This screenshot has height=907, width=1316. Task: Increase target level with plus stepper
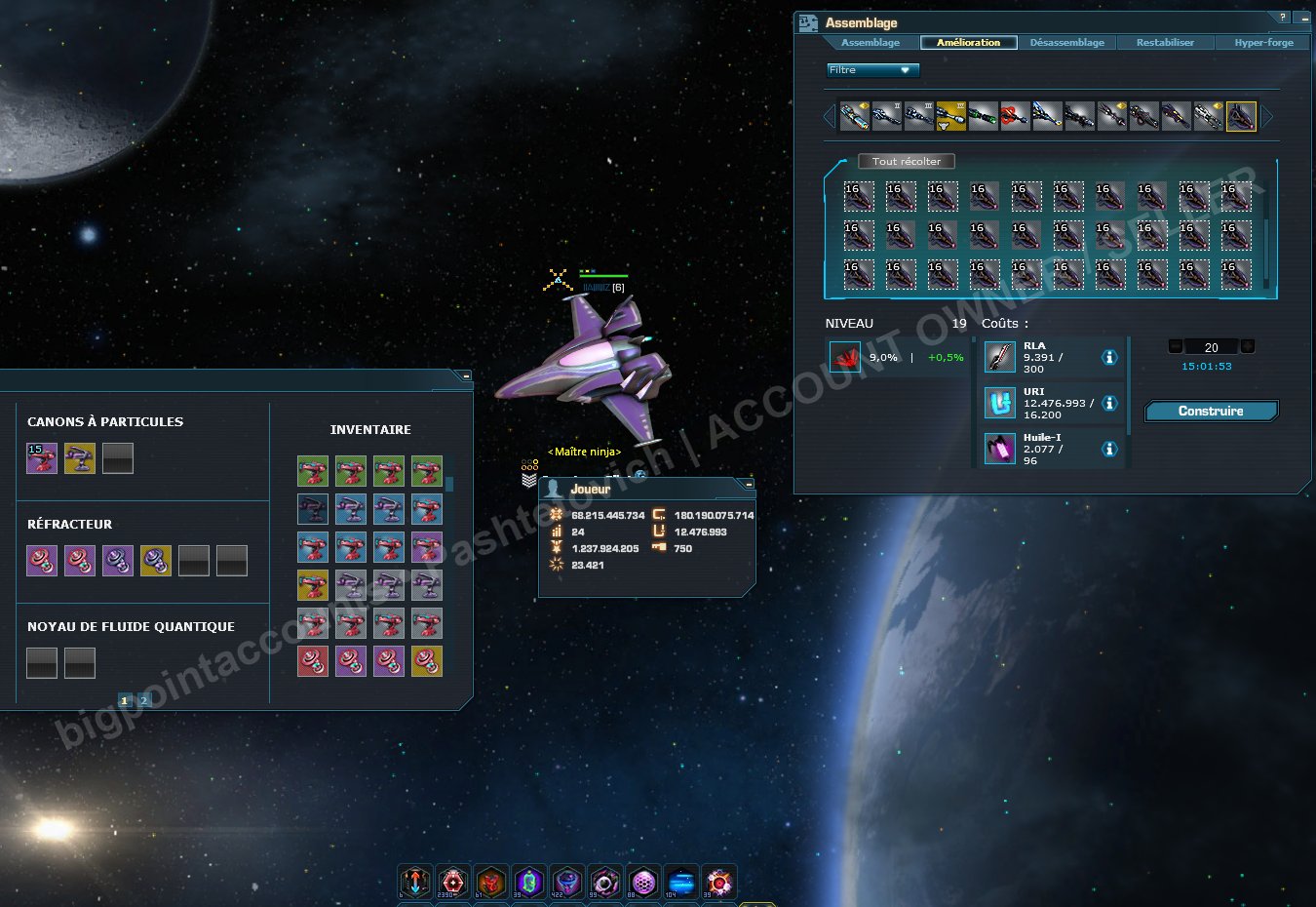coord(1248,346)
